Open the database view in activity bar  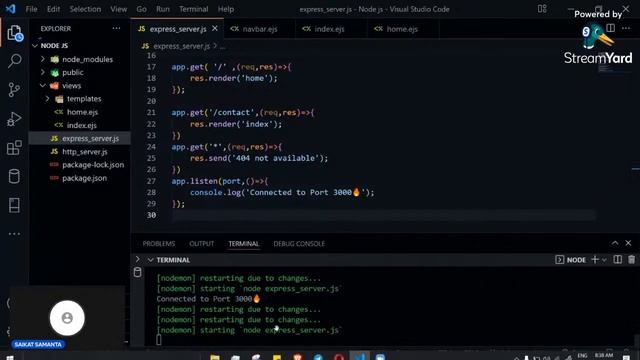coord(14,176)
